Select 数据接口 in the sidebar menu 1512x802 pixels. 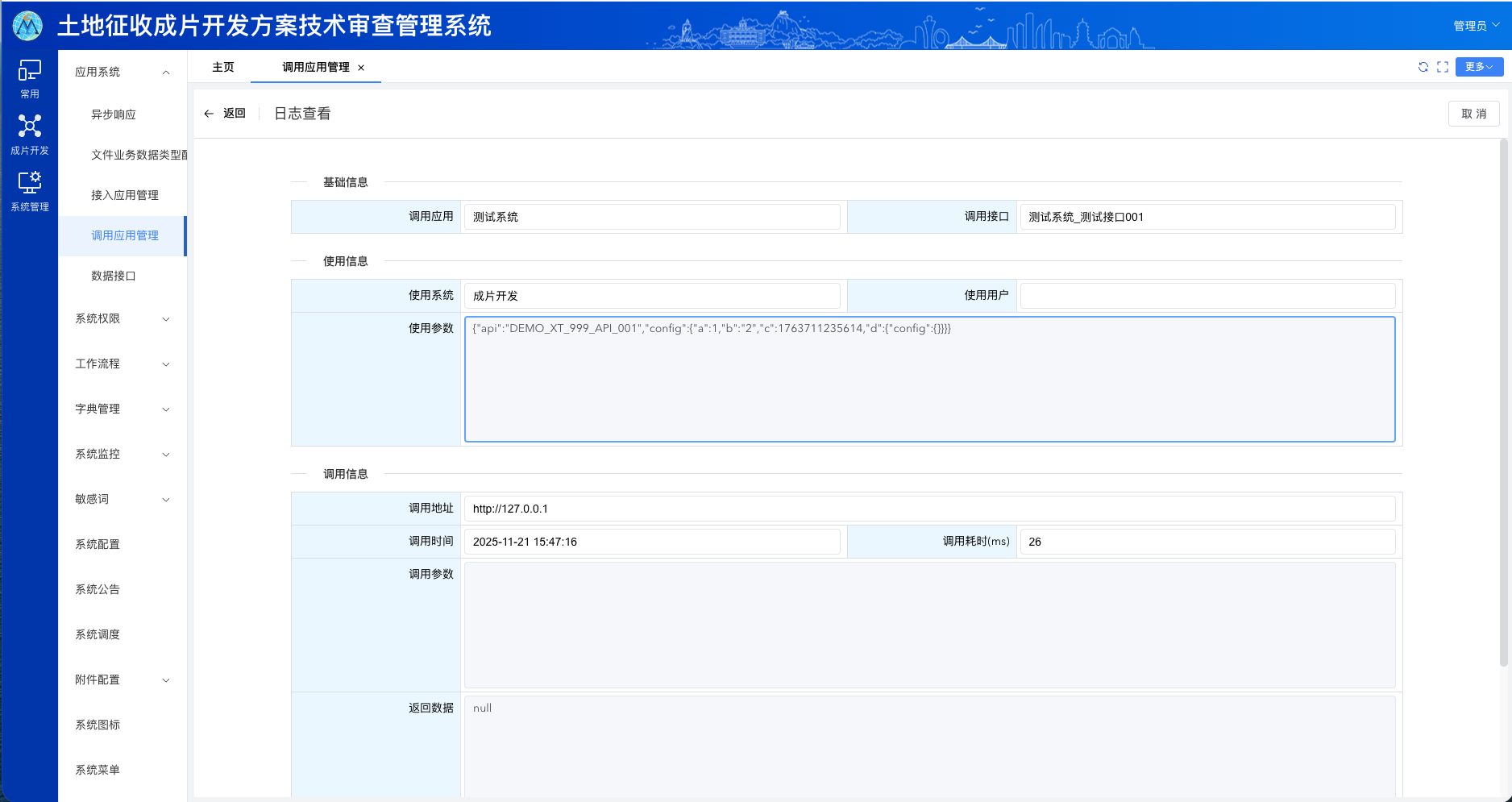coord(114,276)
